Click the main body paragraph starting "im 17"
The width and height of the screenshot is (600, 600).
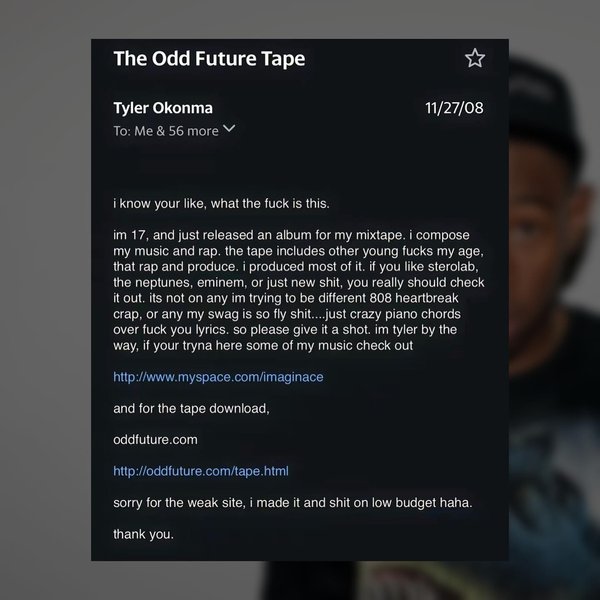coord(299,290)
